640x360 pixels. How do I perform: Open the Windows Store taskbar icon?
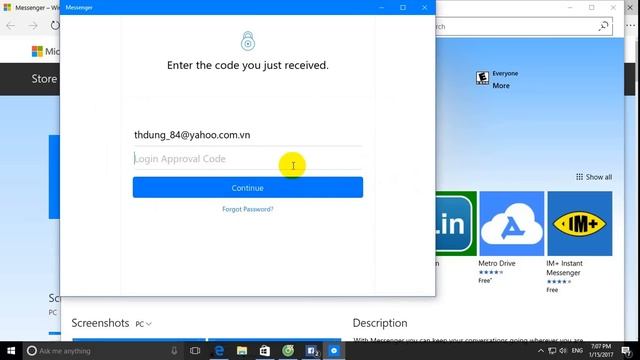(x=264, y=351)
